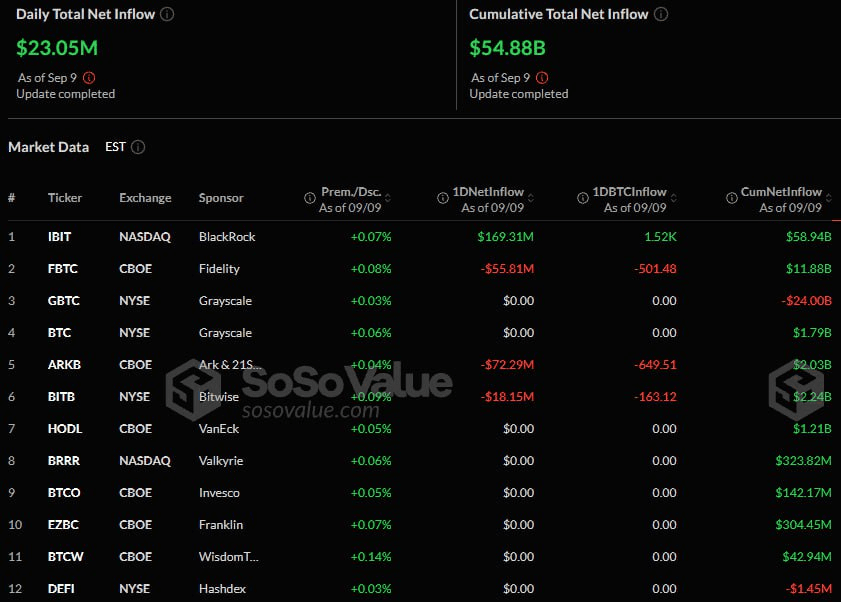Click Hashdex sponsor name
This screenshot has width=841, height=602.
click(x=222, y=589)
